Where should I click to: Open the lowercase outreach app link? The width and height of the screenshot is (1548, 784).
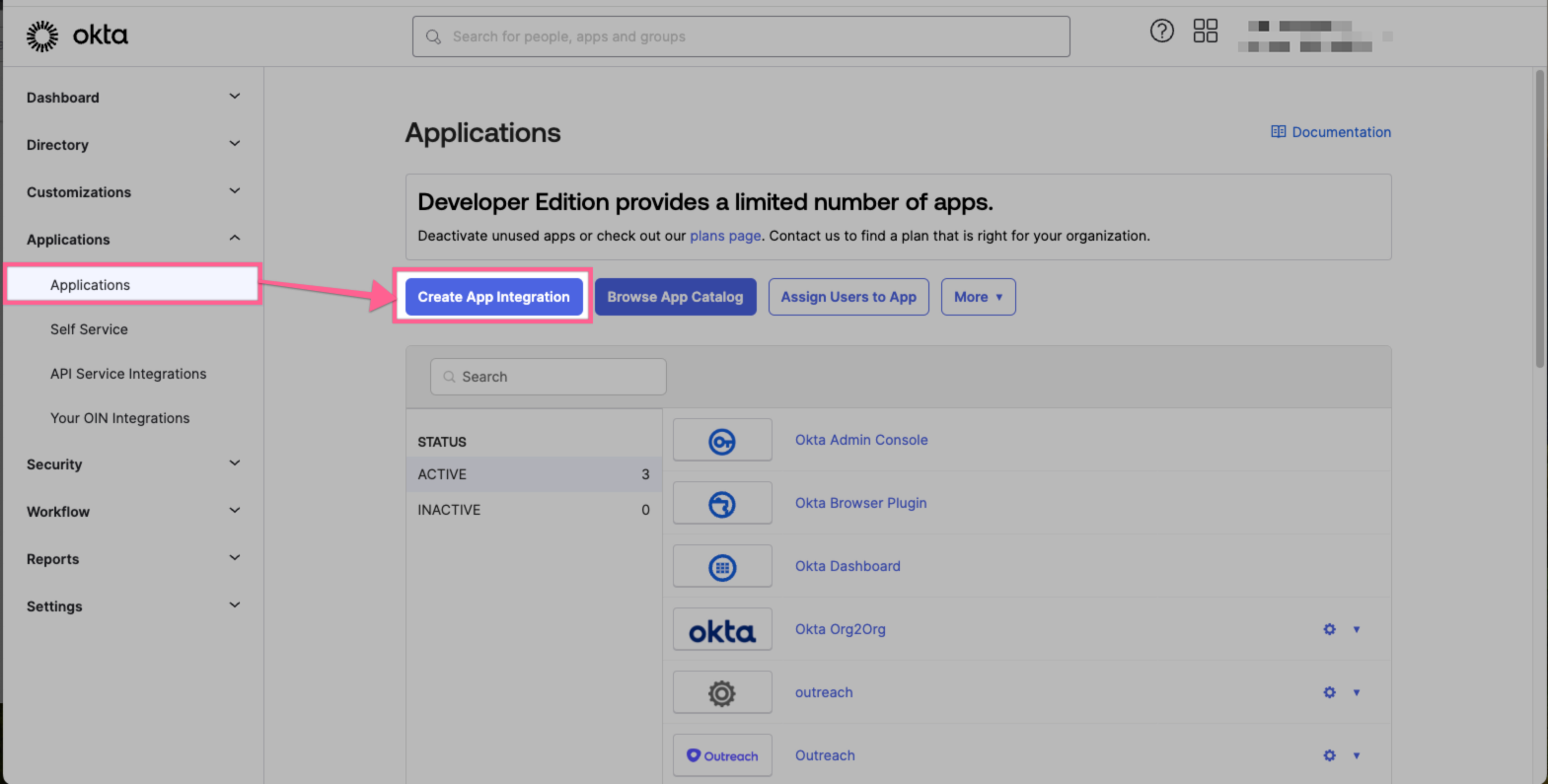click(x=824, y=692)
